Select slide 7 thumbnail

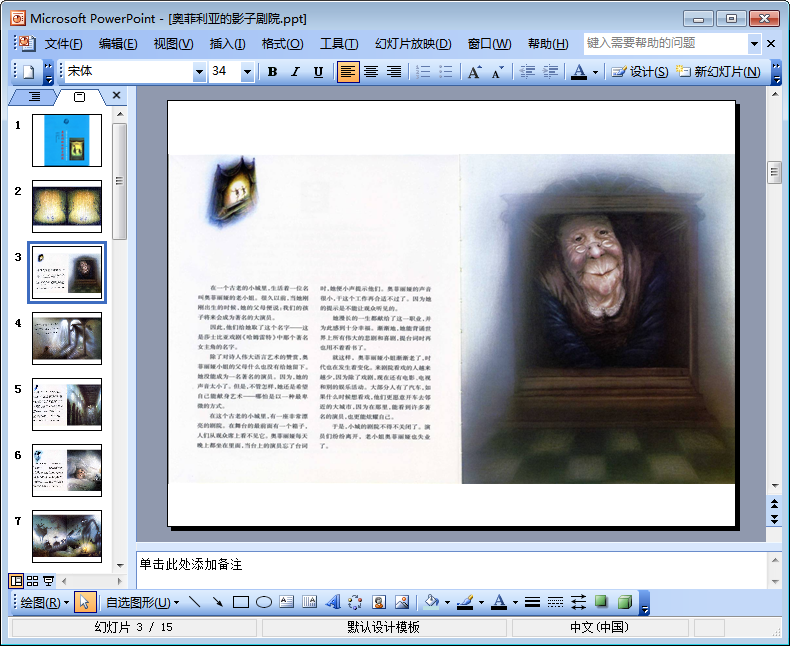tap(67, 536)
